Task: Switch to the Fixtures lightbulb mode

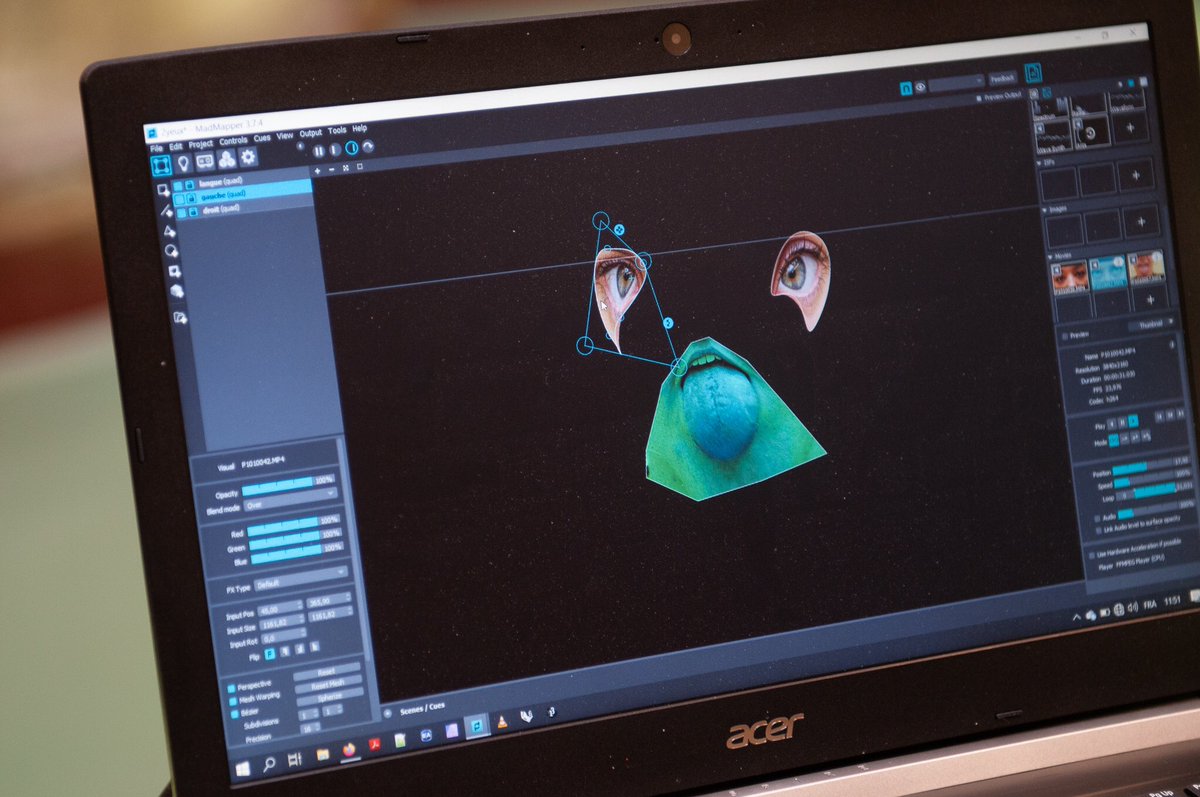Action: pos(183,163)
